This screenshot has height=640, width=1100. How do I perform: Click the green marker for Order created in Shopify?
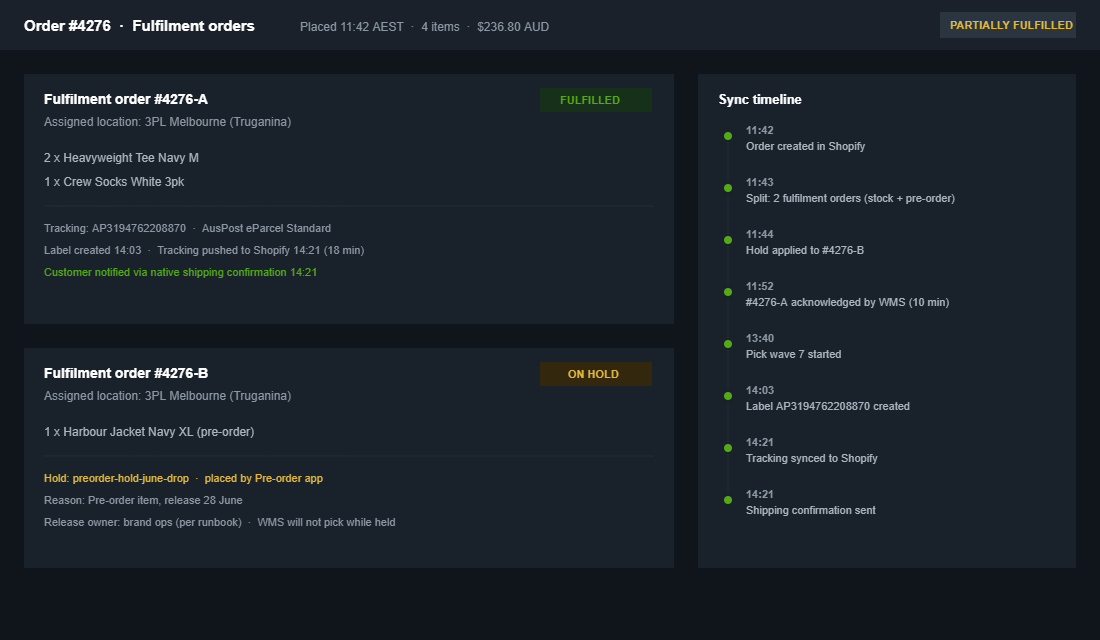(727, 136)
